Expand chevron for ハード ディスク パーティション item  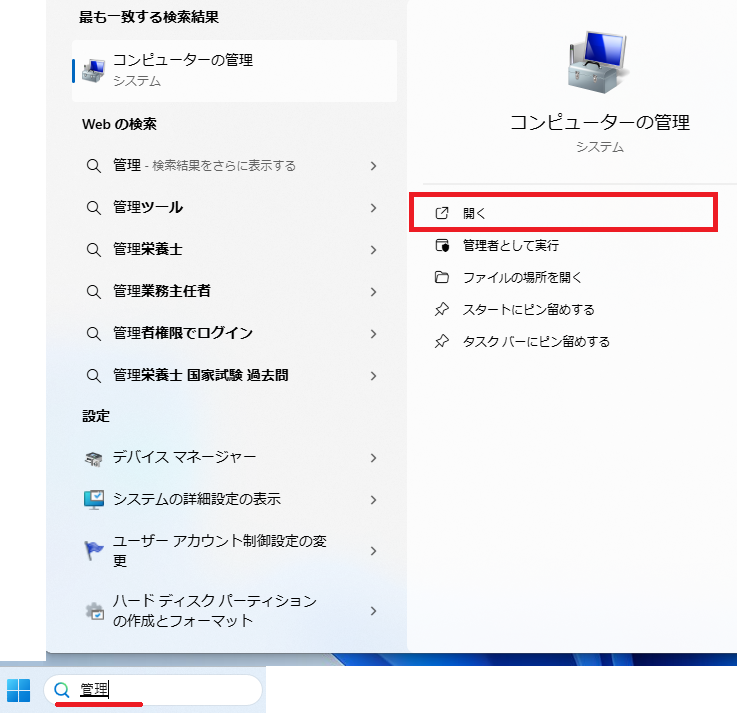[x=374, y=611]
